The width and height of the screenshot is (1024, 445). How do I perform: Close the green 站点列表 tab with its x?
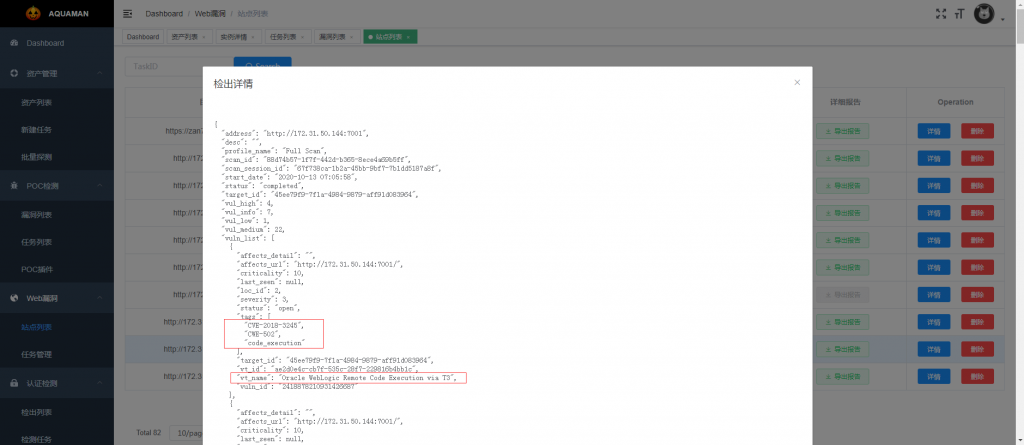click(408, 37)
